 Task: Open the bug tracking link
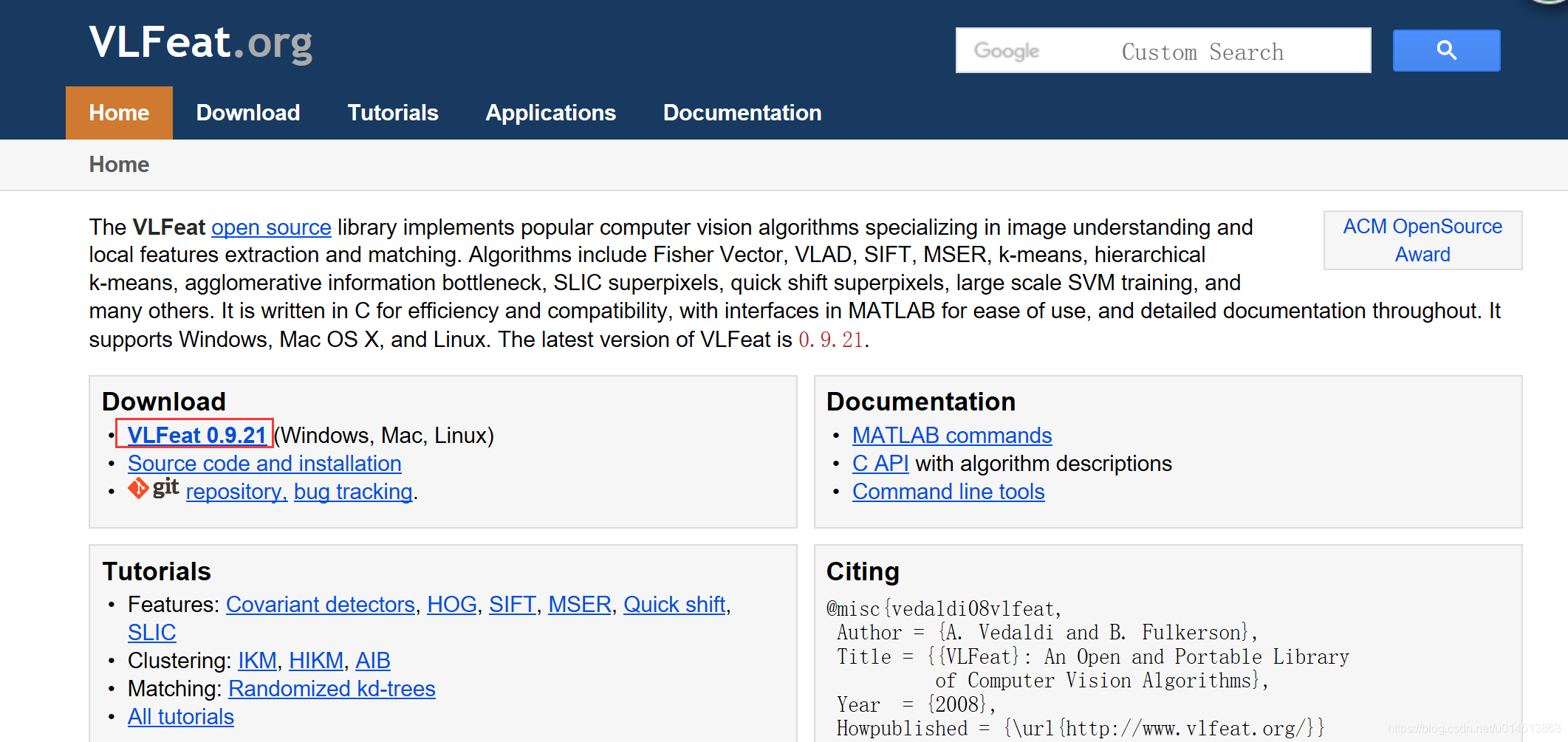(353, 492)
